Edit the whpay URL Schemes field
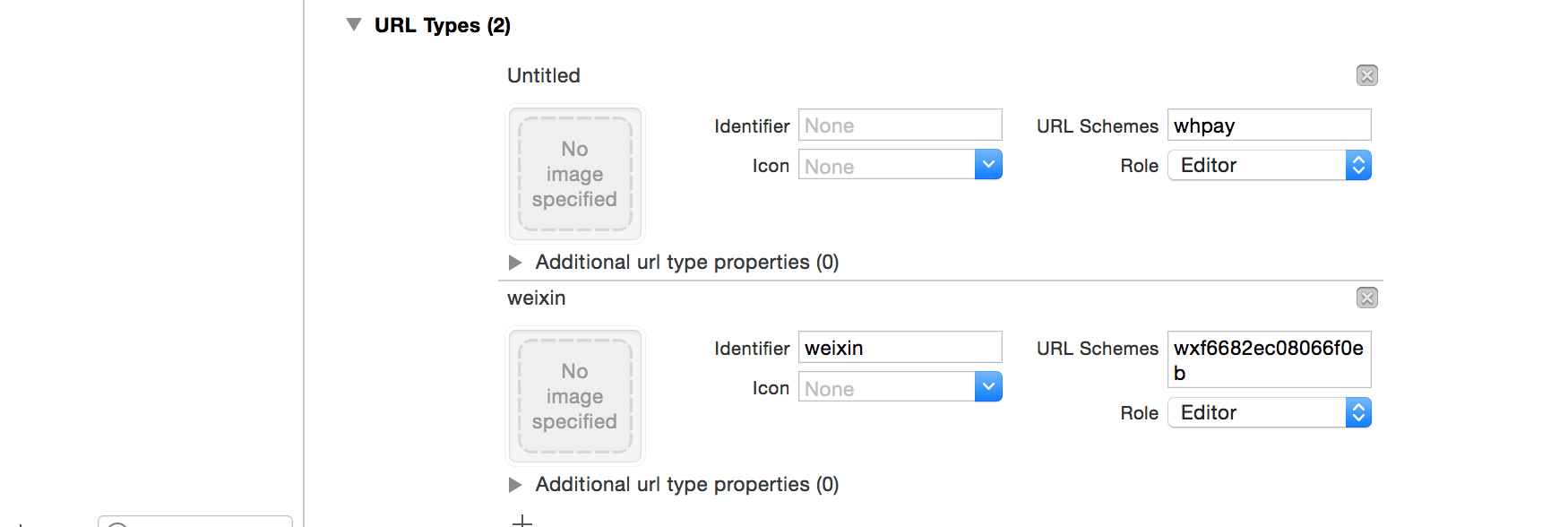 tap(1269, 125)
